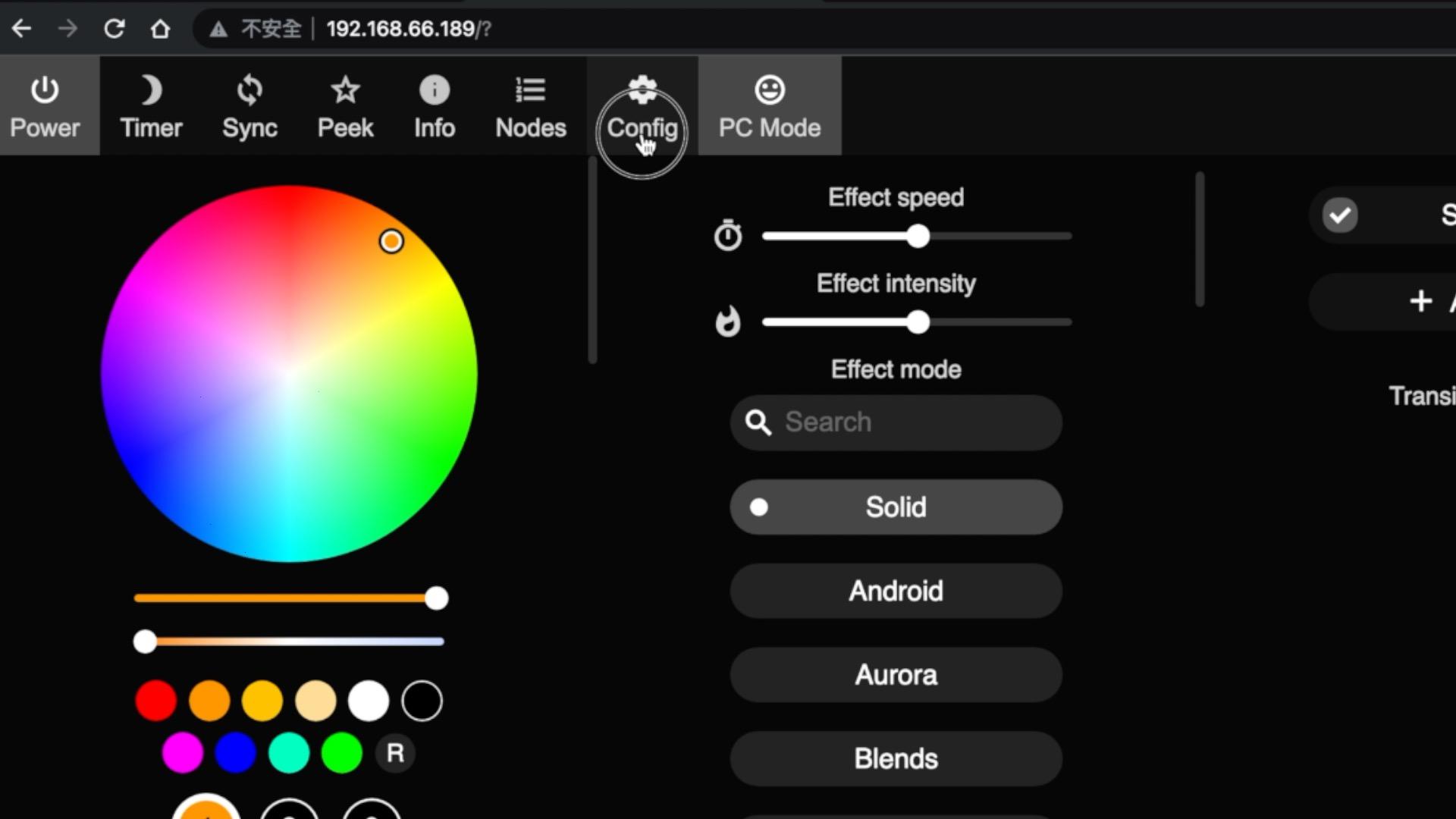The image size is (1456, 819).
Task: Toggle the Power button
Action: [45, 106]
